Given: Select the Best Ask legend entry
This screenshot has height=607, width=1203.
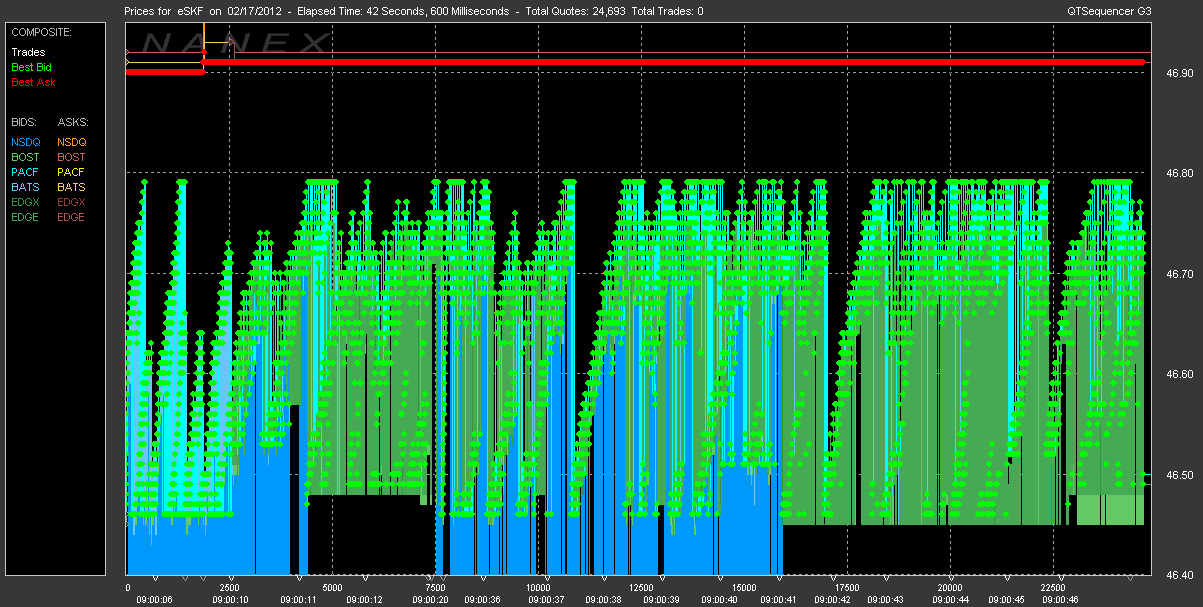Looking at the screenshot, I should 33,82.
